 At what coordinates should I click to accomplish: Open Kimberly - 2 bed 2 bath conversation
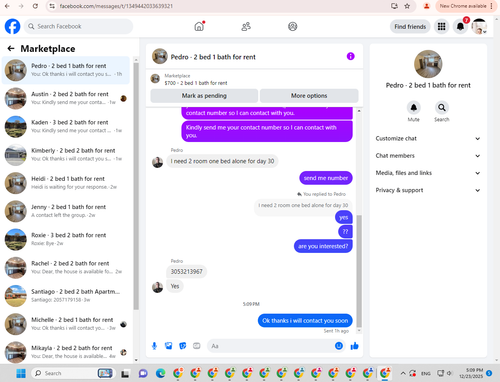click(66, 155)
